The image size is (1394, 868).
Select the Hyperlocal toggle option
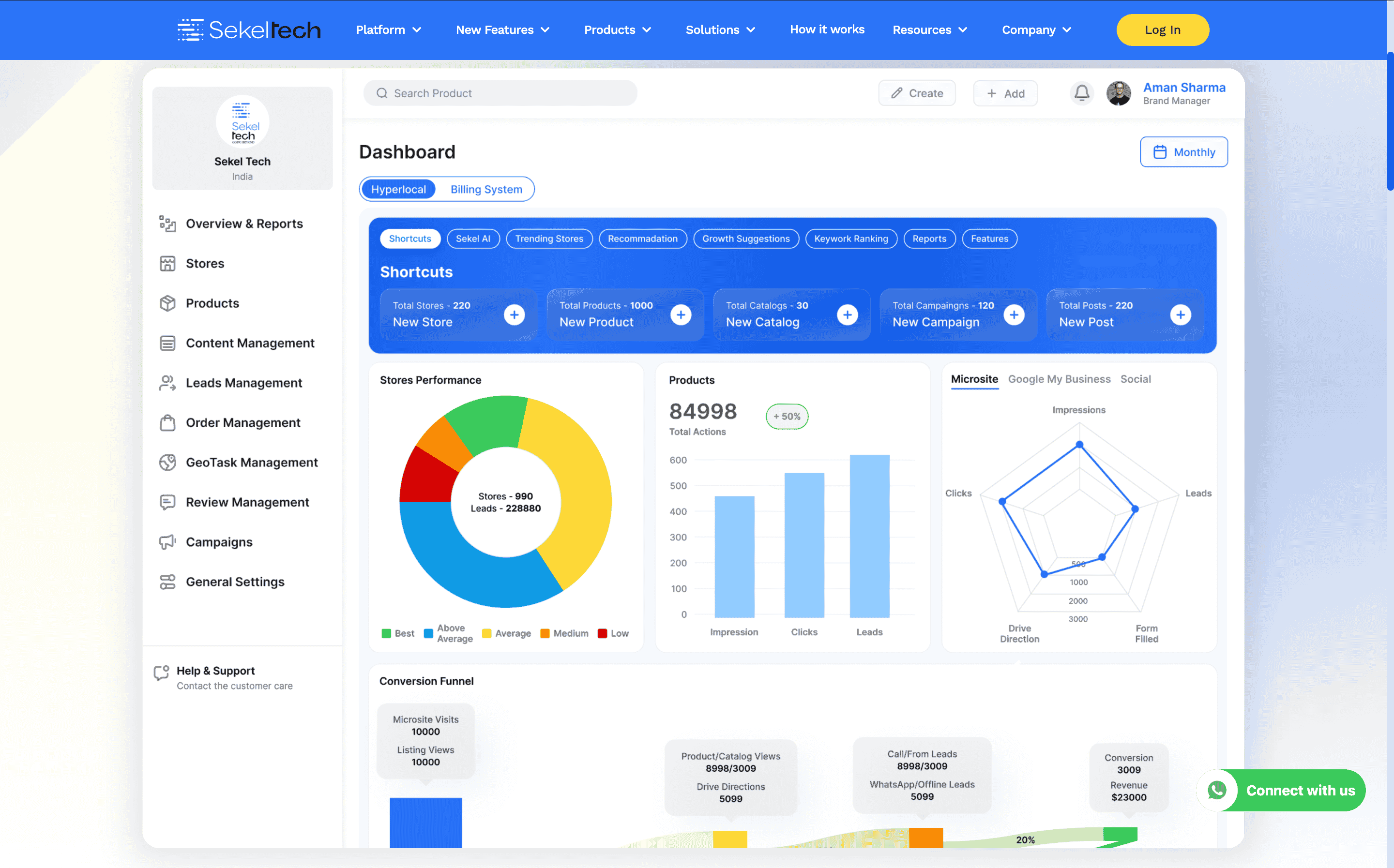[398, 190]
